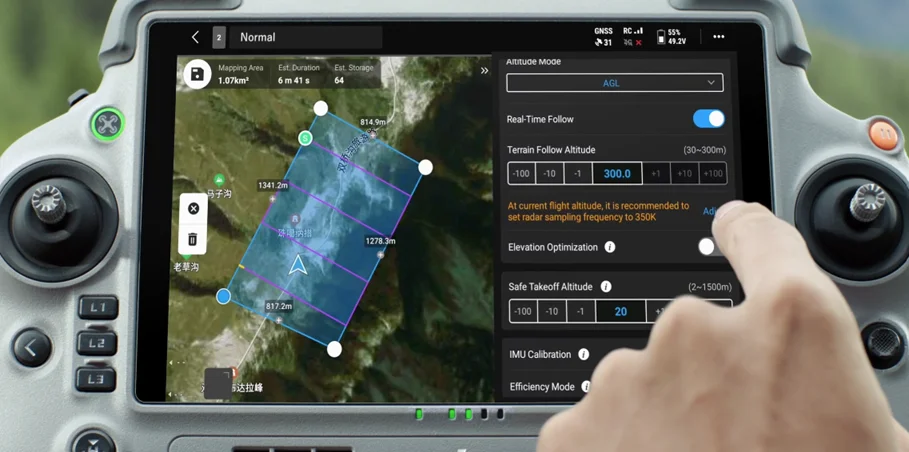The image size is (909, 452).
Task: Save the mapping route with disk icon
Action: (197, 75)
